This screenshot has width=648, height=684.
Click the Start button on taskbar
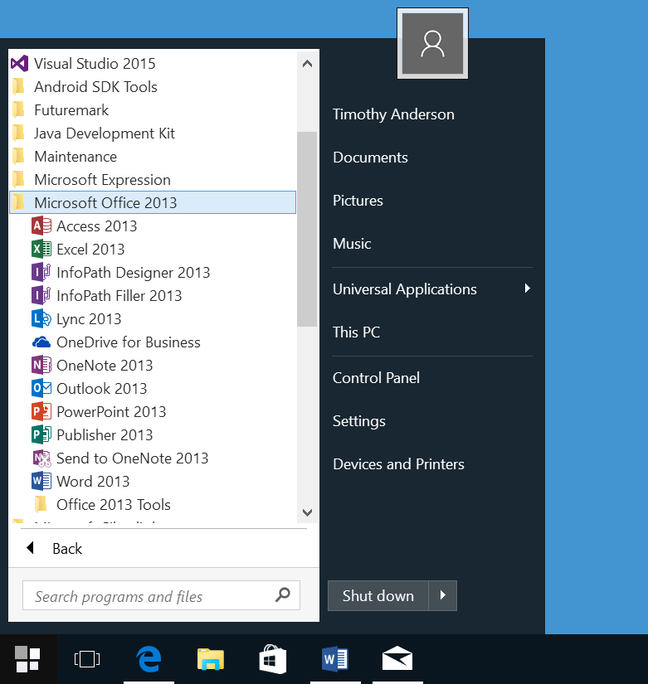pyautogui.click(x=28, y=659)
